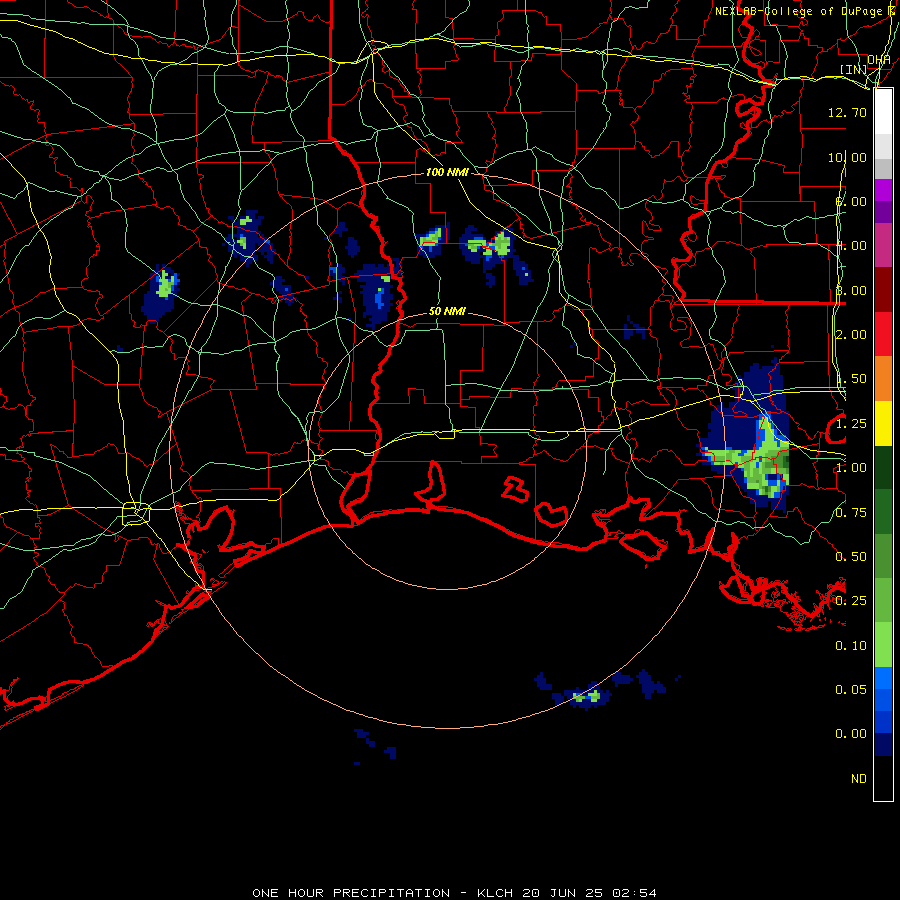Click the westernmost isolated rain cell
The image size is (900, 900).
point(161,293)
